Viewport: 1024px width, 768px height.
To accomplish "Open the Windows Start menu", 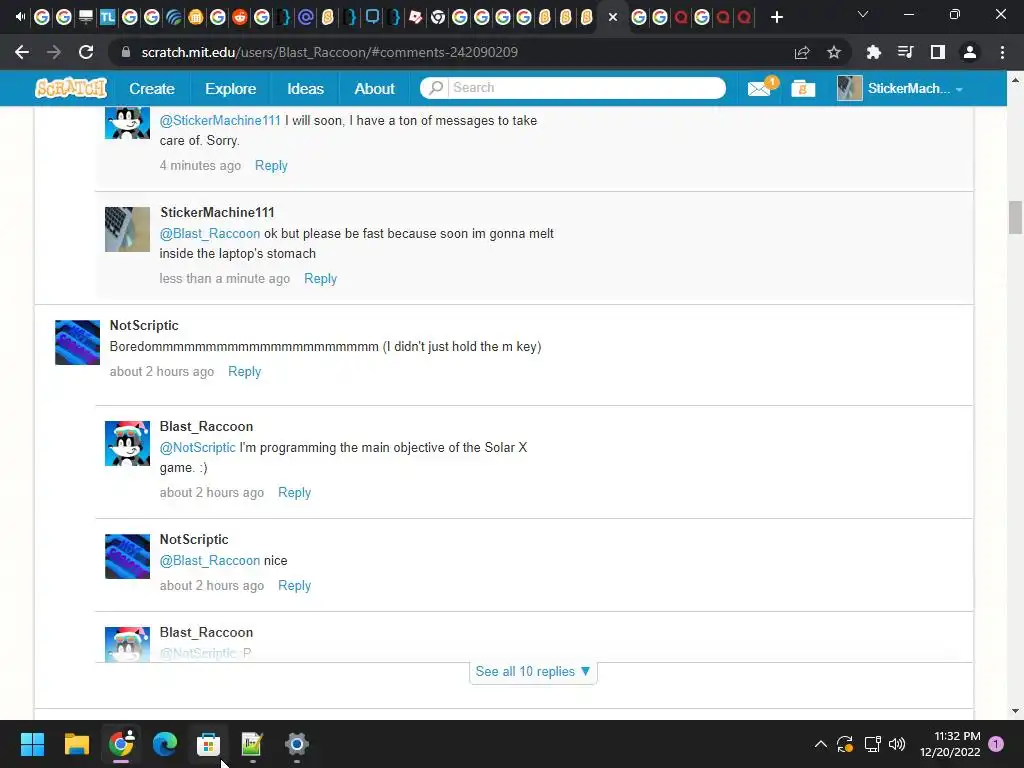I will (32, 744).
